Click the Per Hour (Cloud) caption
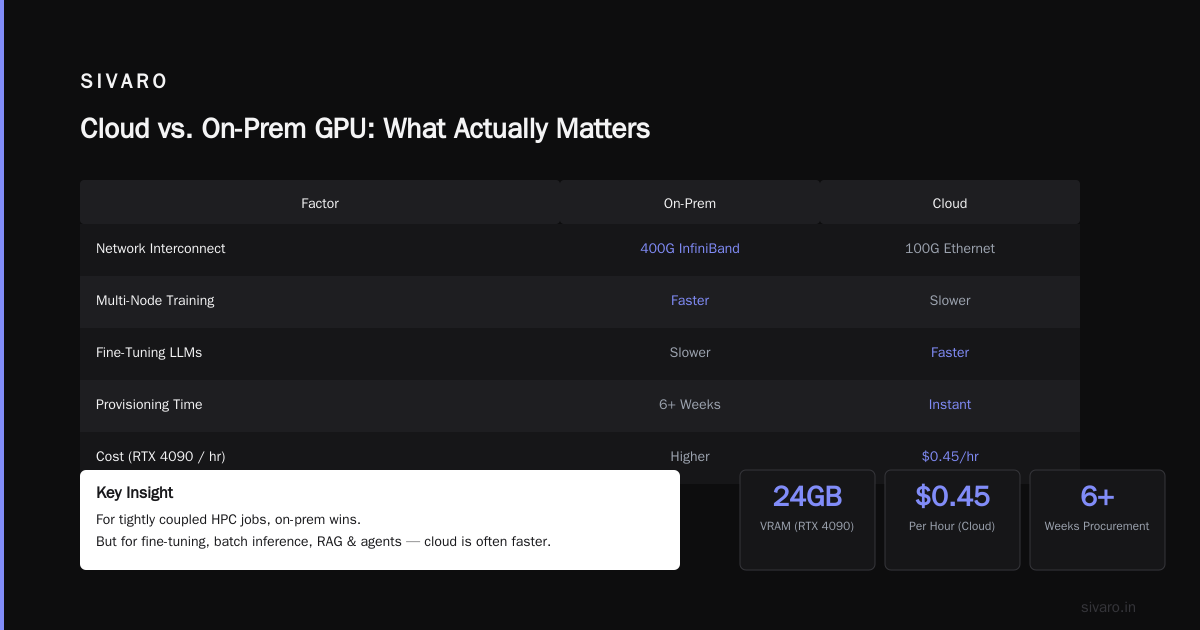 point(952,526)
